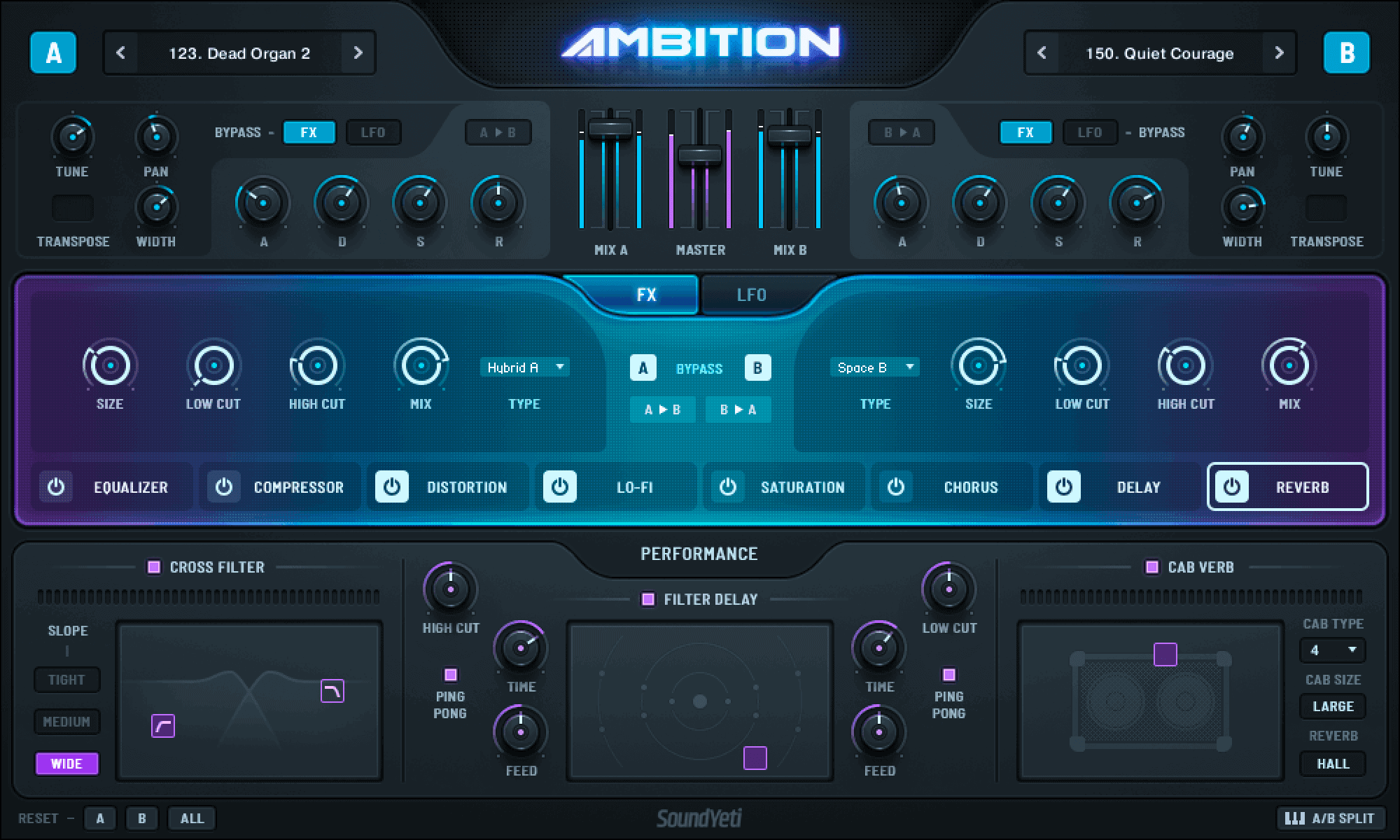Toggle the Distortion power icon

[392, 486]
